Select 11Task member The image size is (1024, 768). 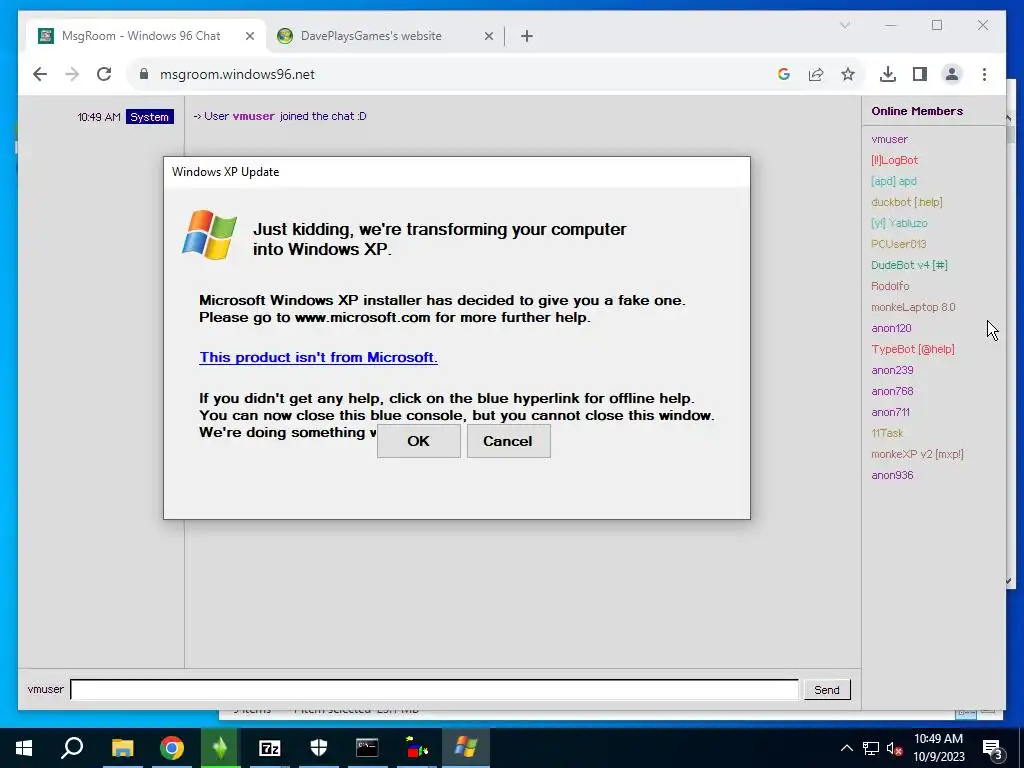click(x=887, y=433)
